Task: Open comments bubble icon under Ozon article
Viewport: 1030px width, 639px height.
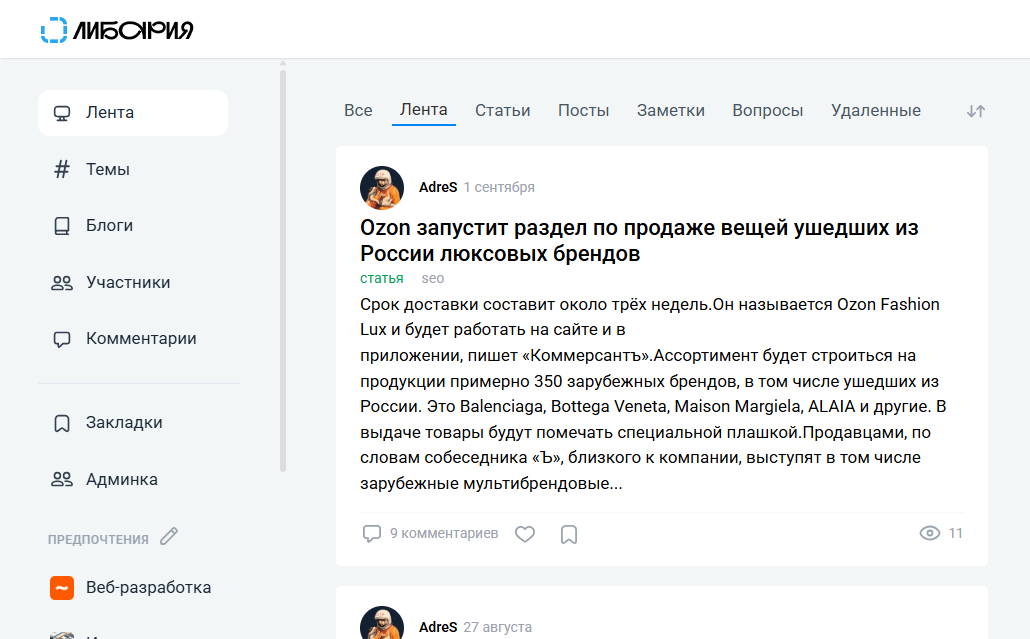Action: click(372, 533)
